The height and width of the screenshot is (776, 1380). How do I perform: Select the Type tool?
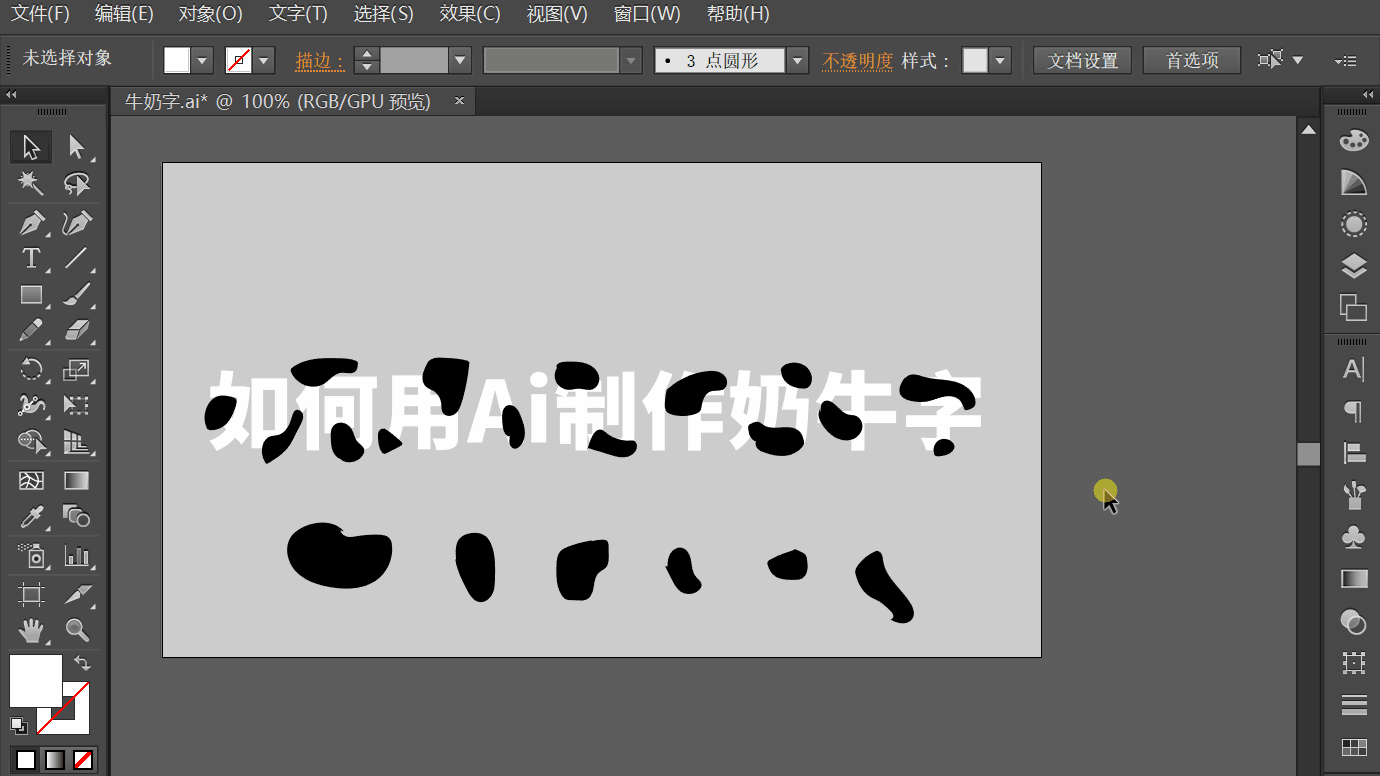point(31,258)
